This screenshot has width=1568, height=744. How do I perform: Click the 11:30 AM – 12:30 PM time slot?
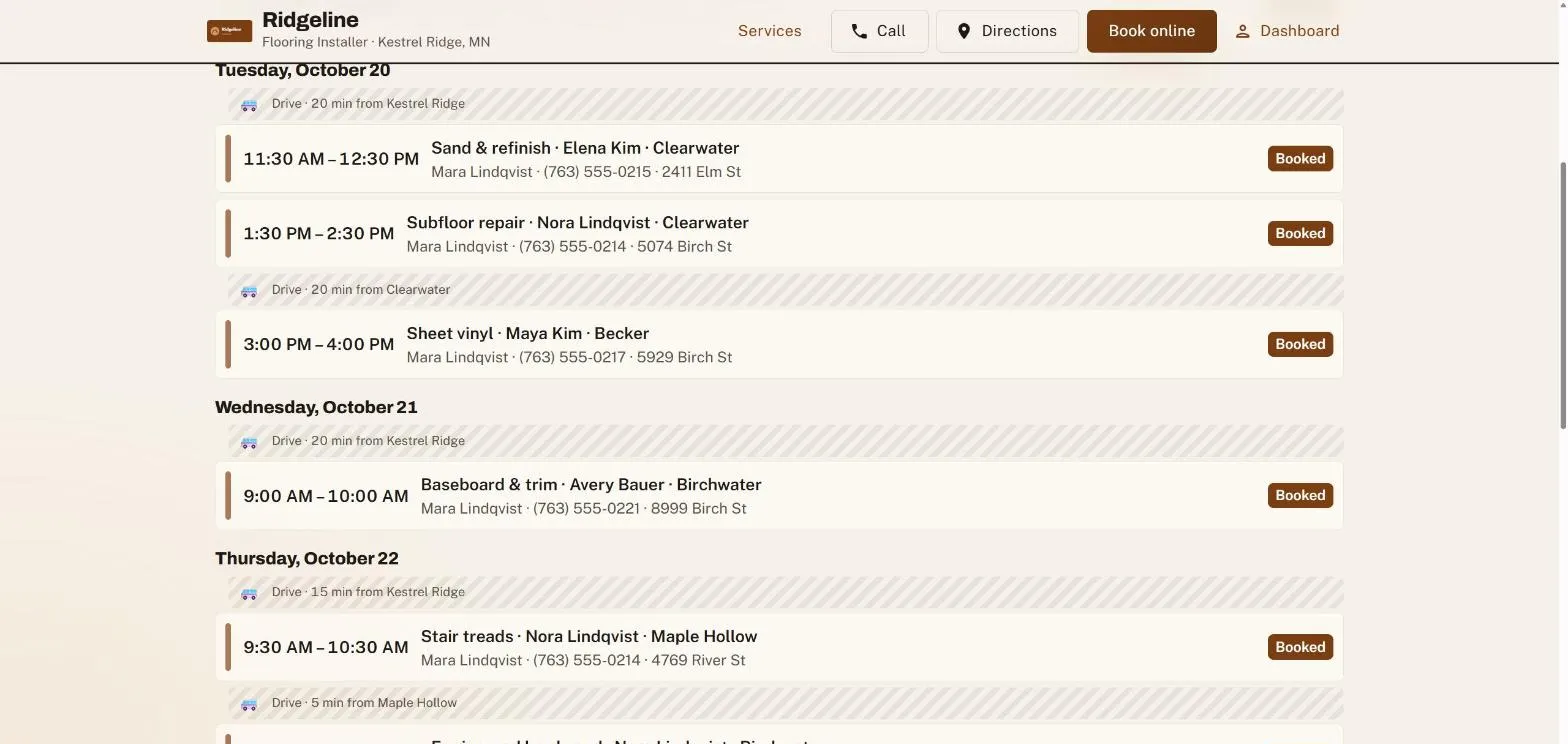[331, 159]
